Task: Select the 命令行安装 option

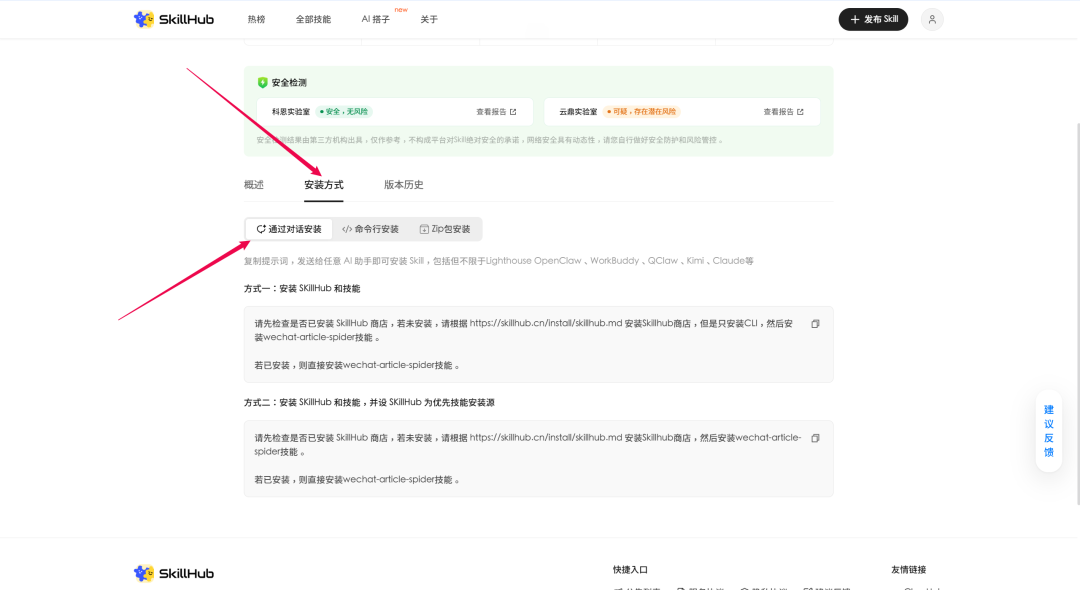Action: pyautogui.click(x=371, y=229)
